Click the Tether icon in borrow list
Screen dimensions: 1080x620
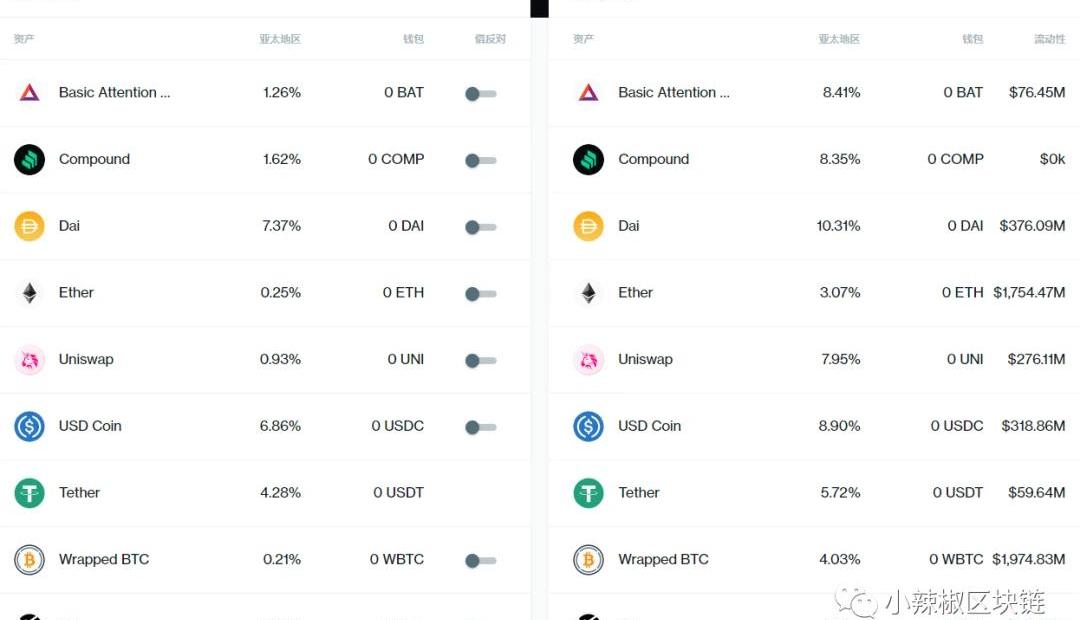click(588, 493)
